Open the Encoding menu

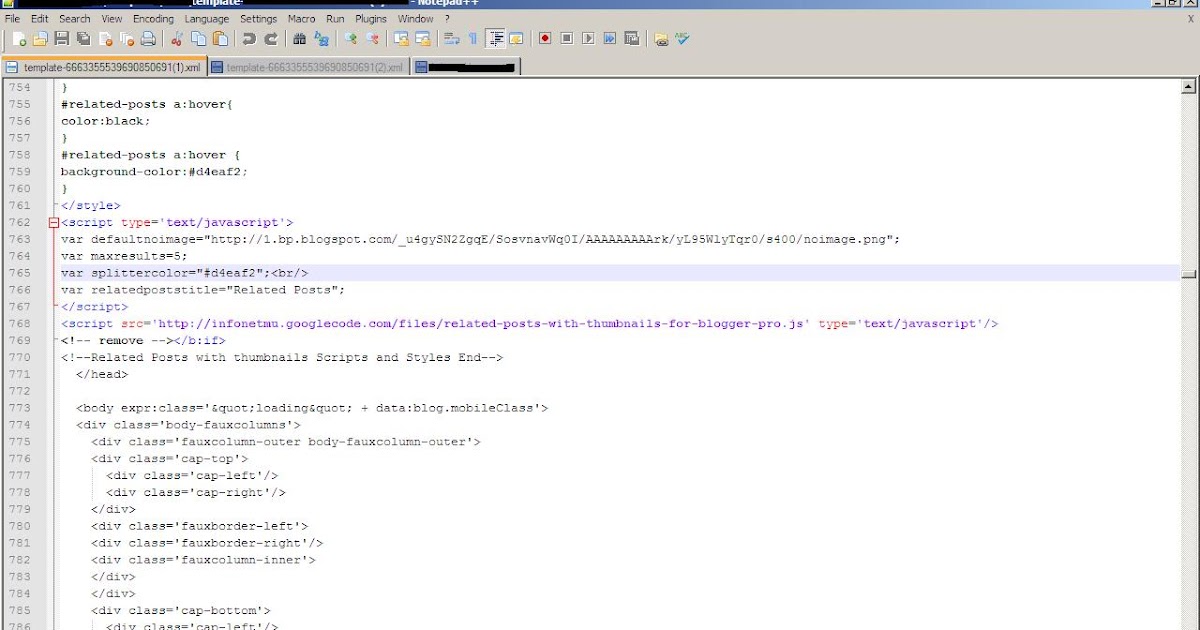pos(153,18)
